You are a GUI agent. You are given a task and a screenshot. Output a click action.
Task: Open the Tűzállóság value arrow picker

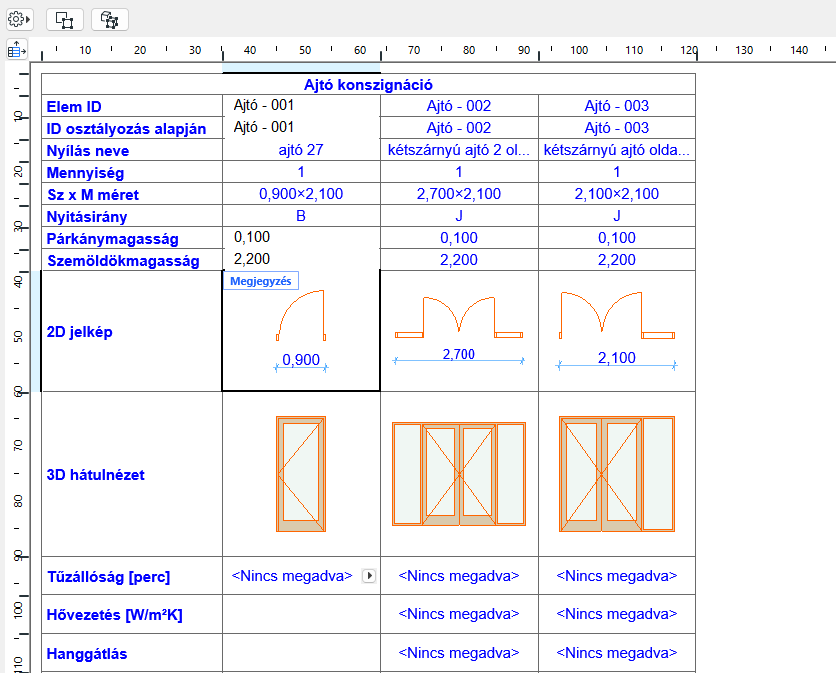pos(369,575)
